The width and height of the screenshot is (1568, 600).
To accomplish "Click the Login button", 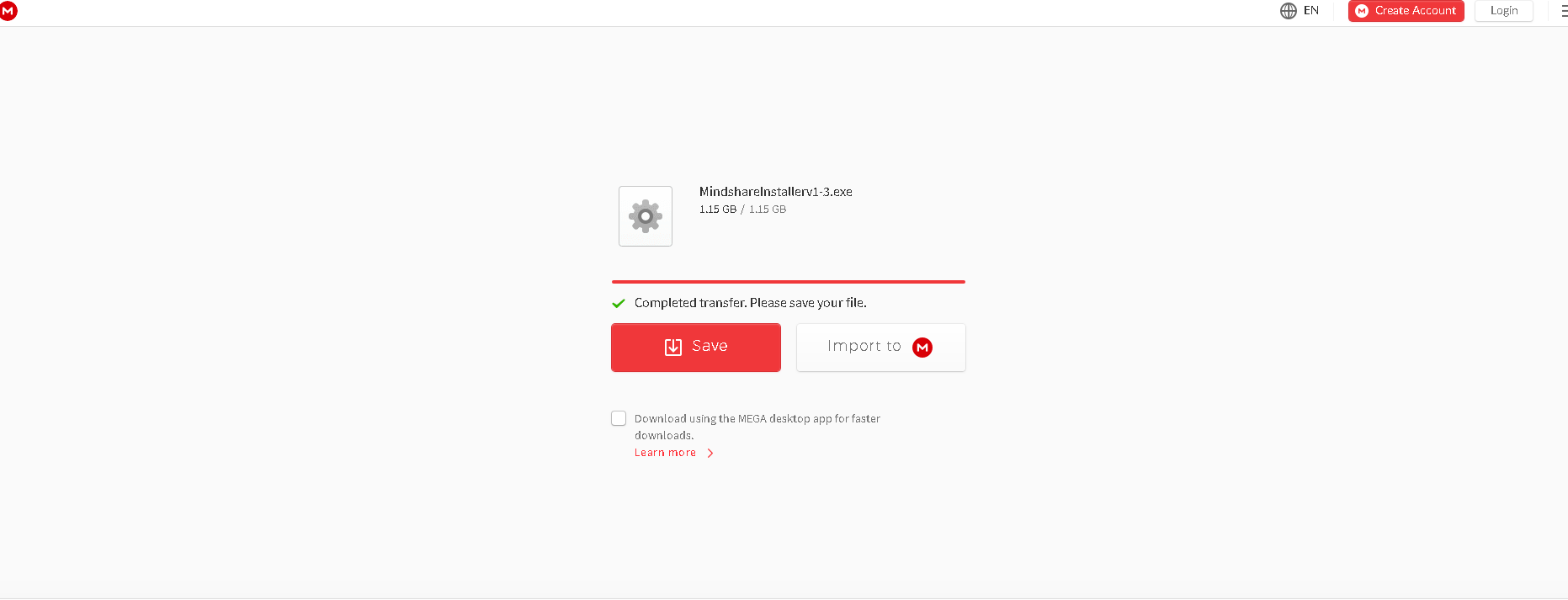I will click(x=1503, y=11).
